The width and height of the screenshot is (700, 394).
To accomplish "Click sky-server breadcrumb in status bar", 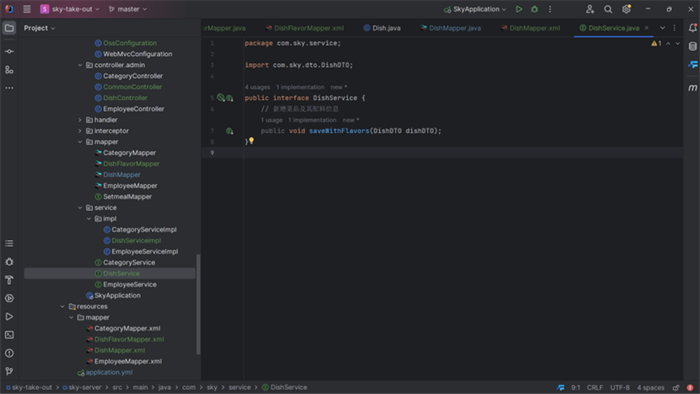I will (82, 387).
